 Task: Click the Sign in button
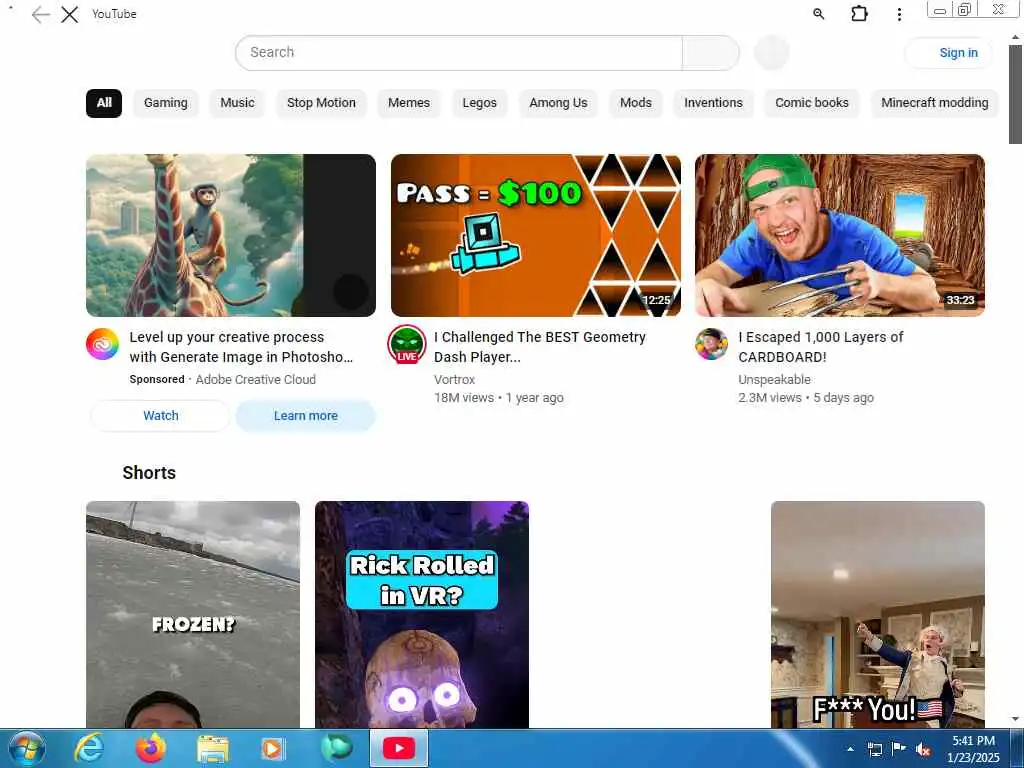tap(949, 53)
